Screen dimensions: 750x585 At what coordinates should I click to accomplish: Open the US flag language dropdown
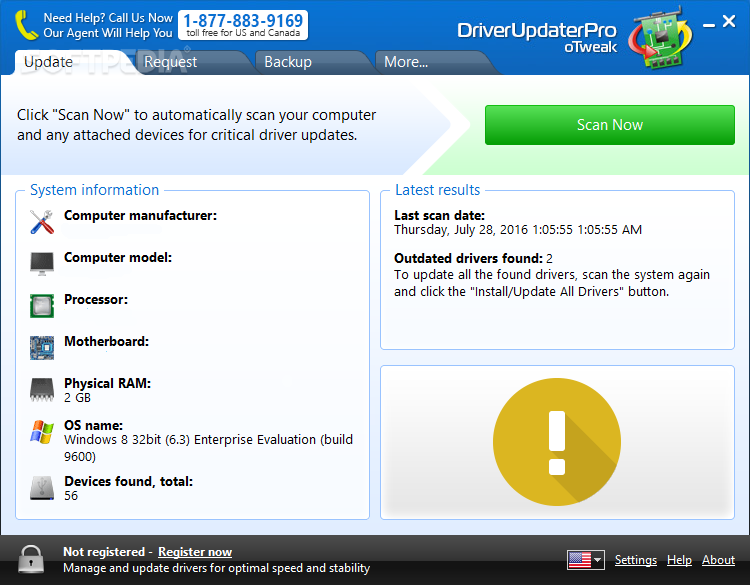tap(586, 560)
